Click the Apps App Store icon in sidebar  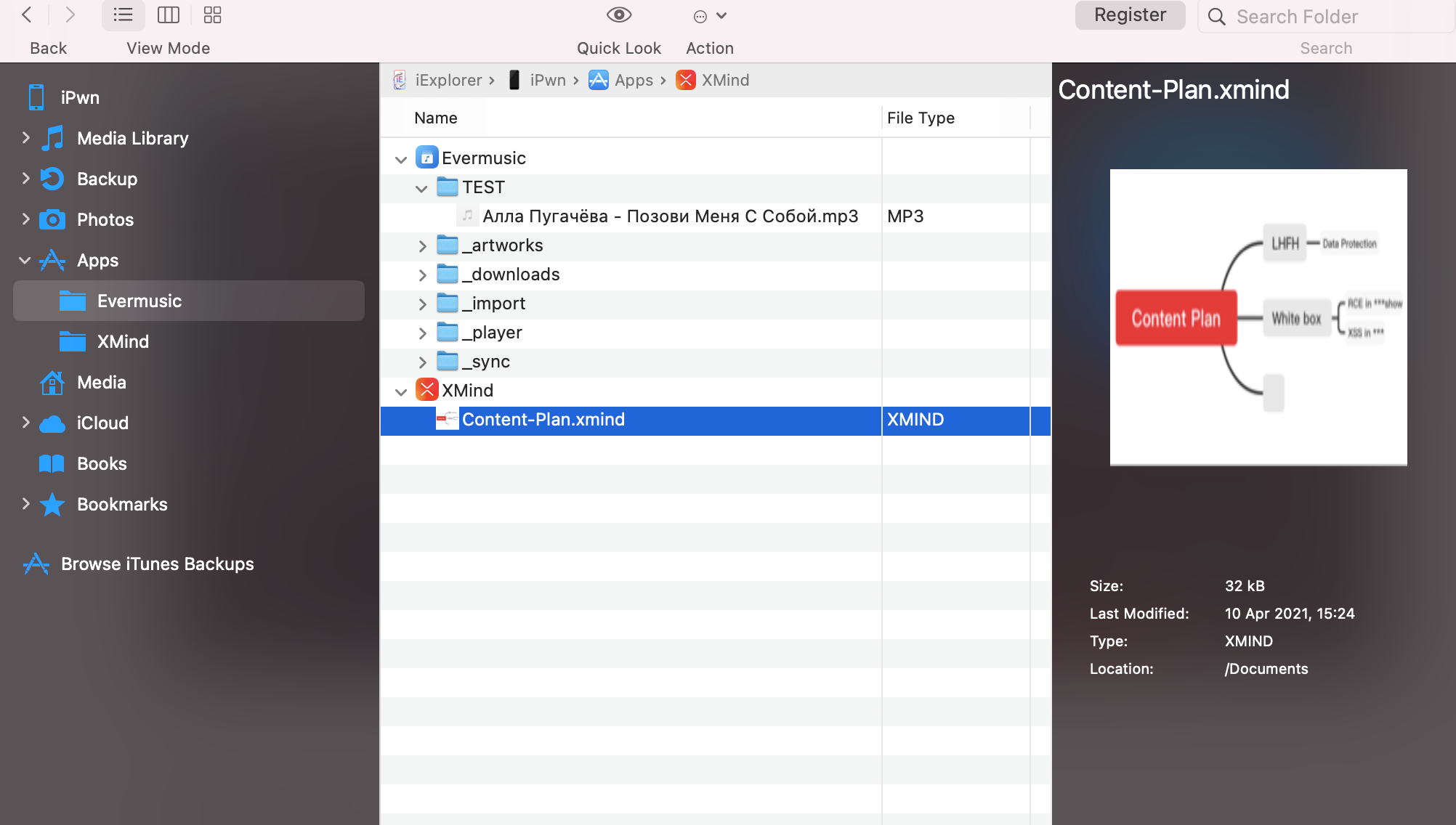(52, 260)
